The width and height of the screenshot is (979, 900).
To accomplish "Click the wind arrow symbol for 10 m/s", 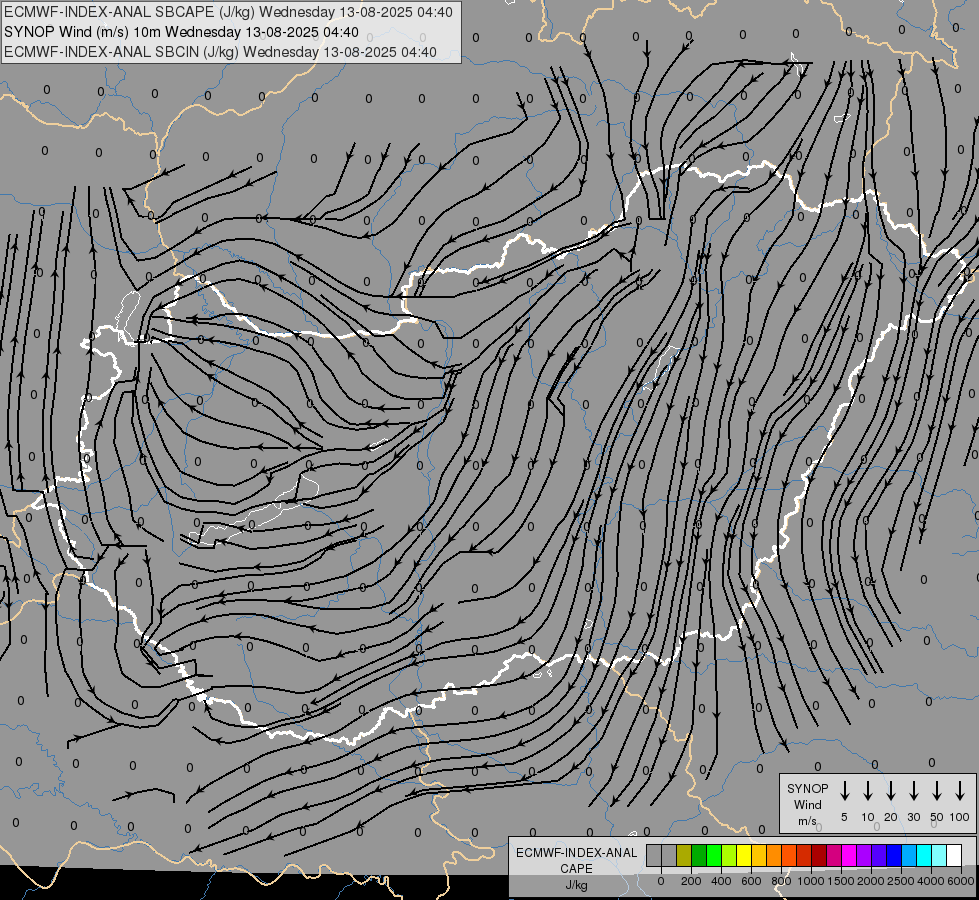I will click(x=867, y=791).
